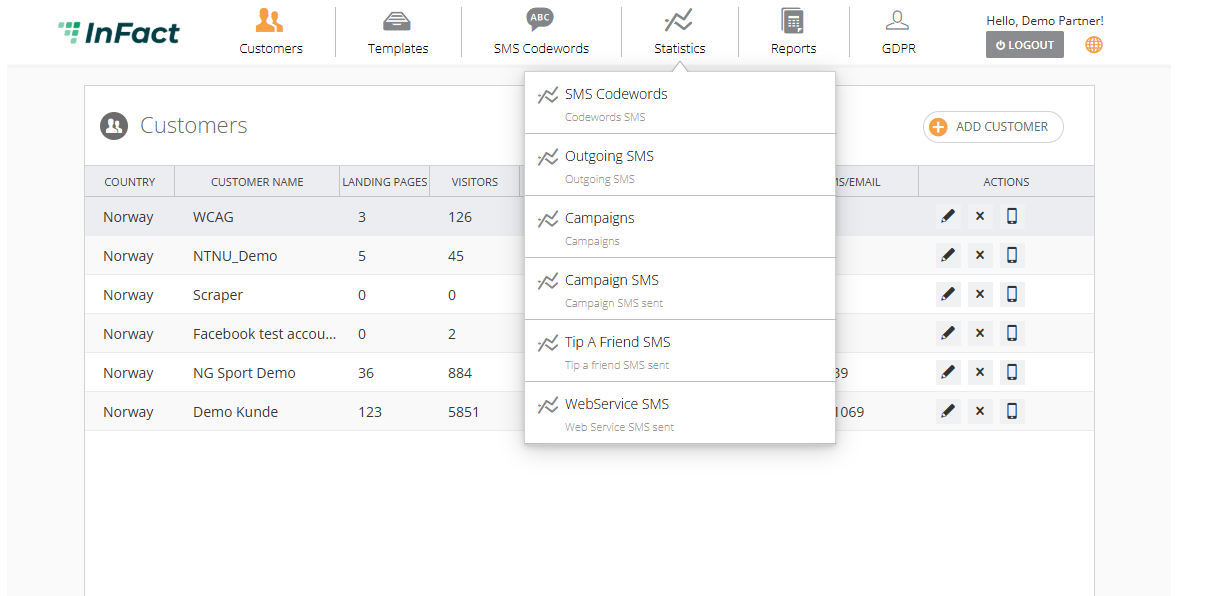Click delete icon for NG Sport Demo

(x=980, y=372)
